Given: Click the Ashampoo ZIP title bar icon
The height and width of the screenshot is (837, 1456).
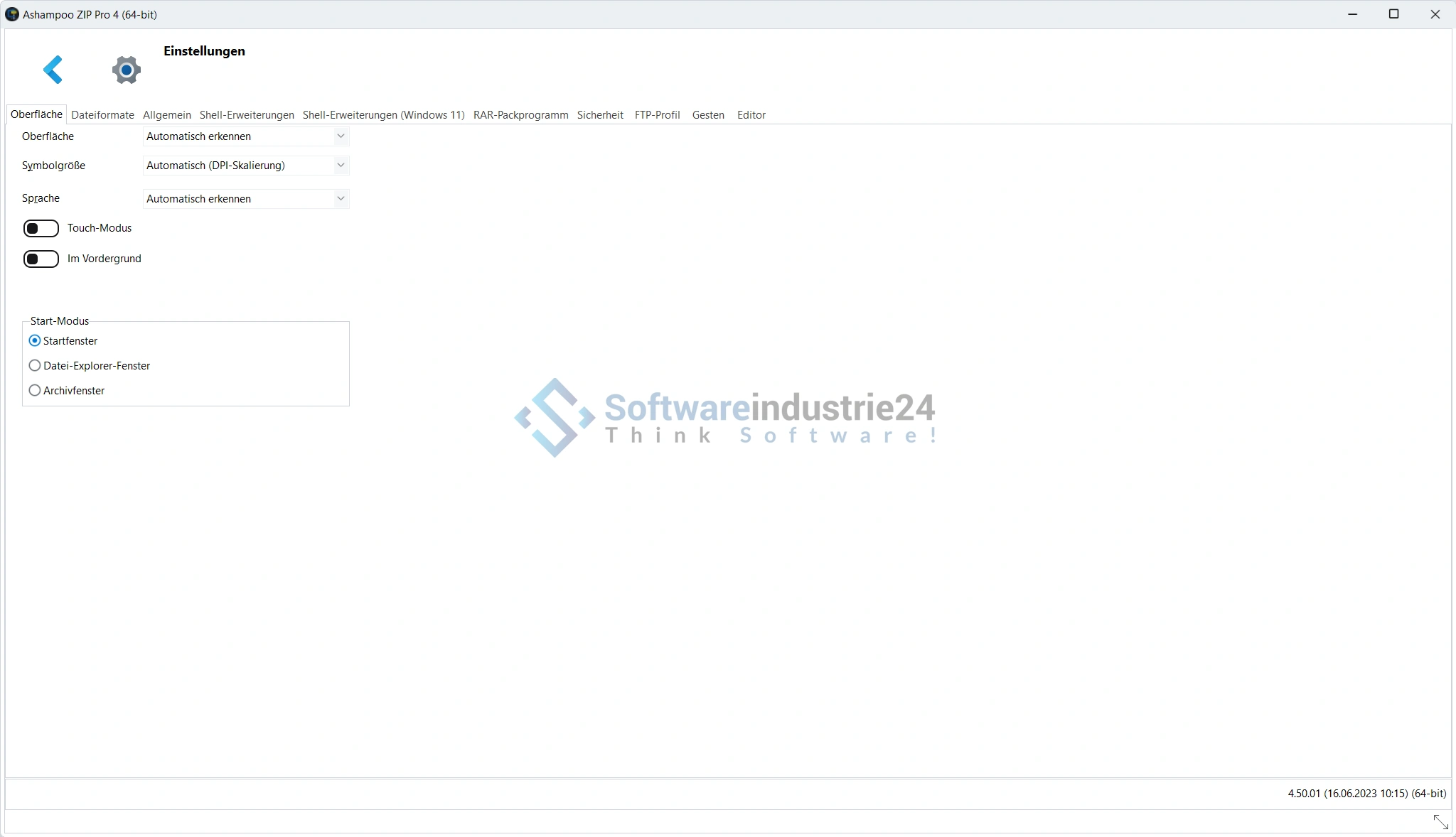Looking at the screenshot, I should click(x=11, y=14).
